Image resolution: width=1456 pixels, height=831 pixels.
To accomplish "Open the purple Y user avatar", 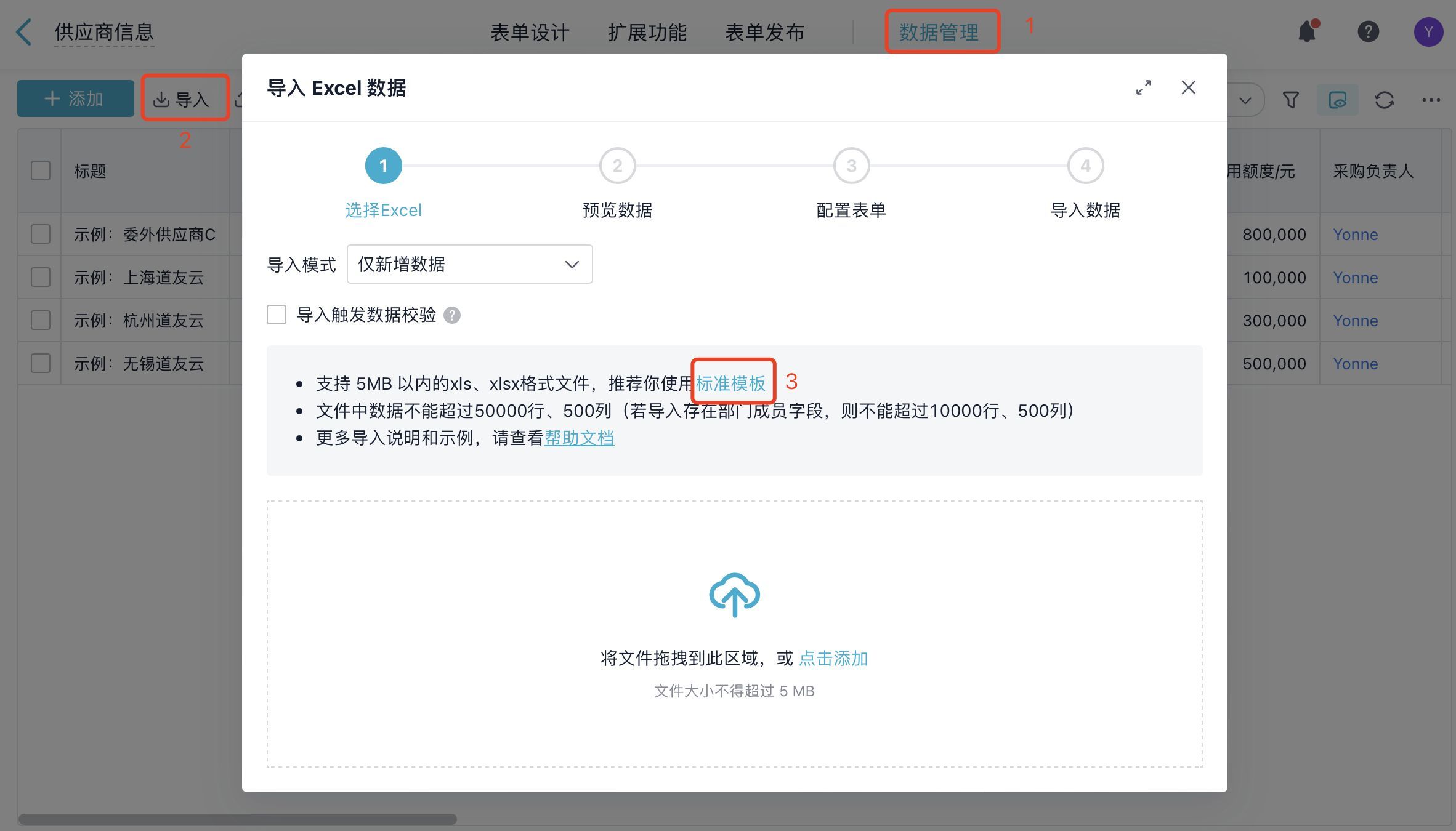I will pos(1428,32).
